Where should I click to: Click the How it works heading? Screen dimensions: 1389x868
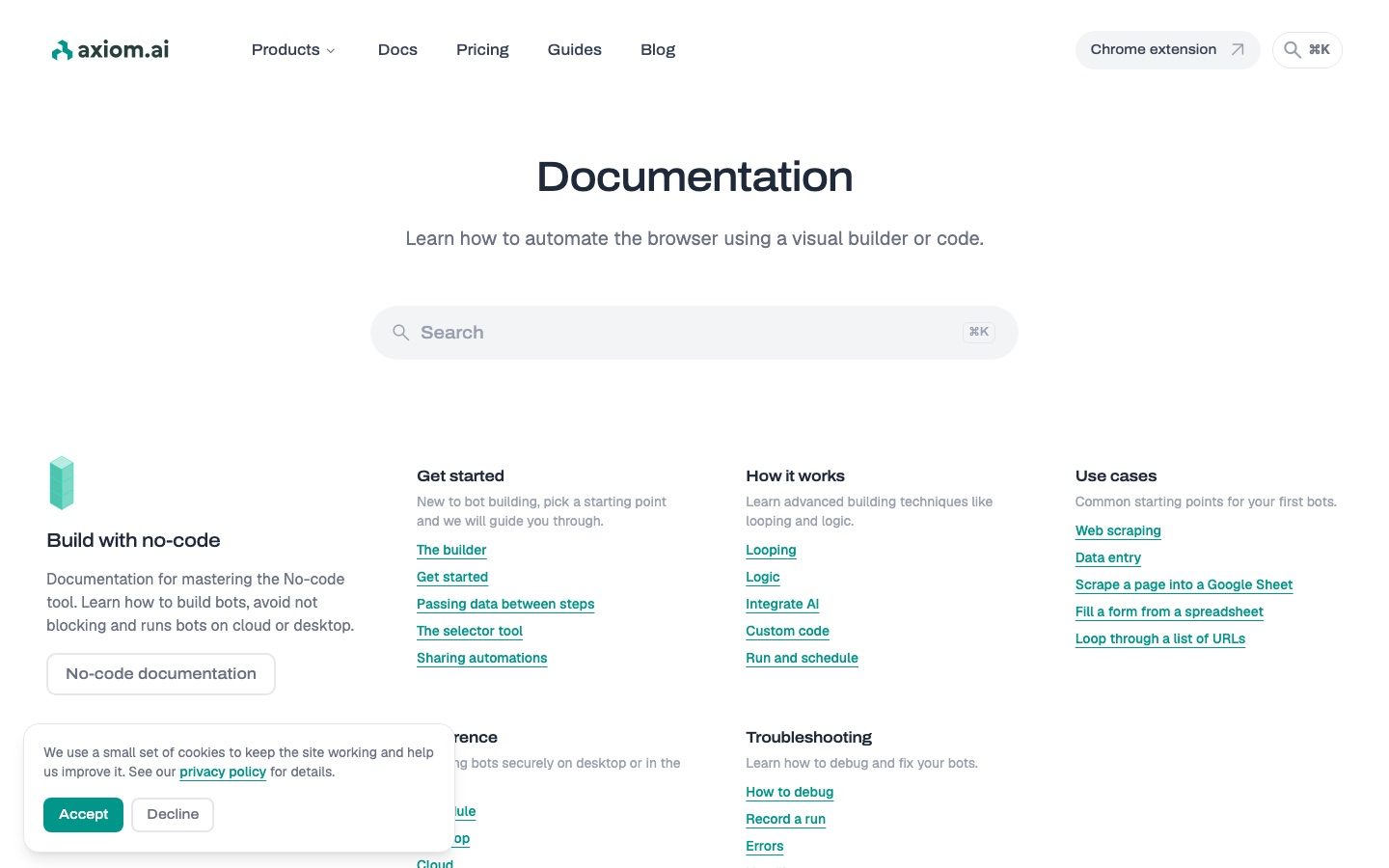(795, 475)
